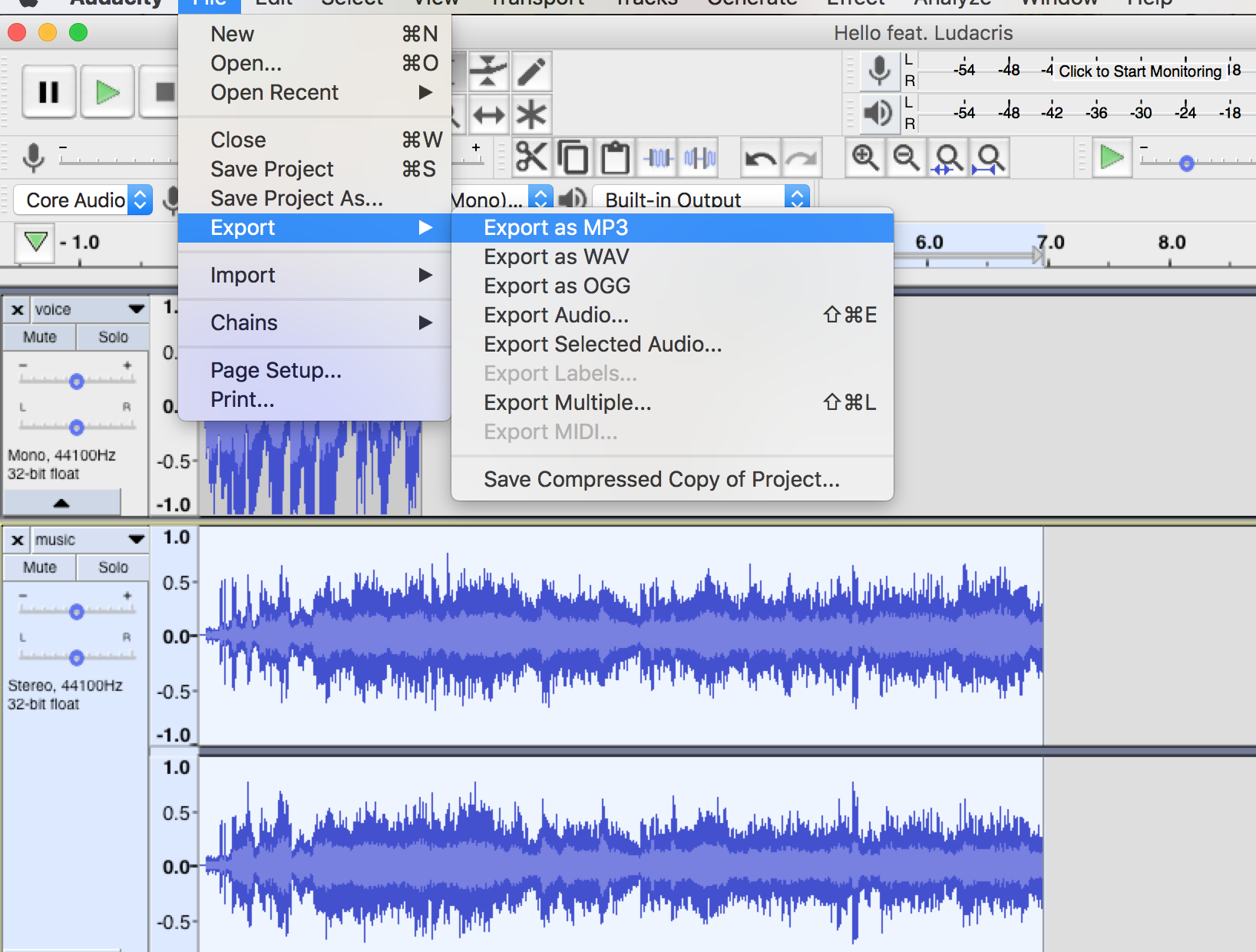Click timeline ruler at 8.0 seconds

tap(1172, 243)
